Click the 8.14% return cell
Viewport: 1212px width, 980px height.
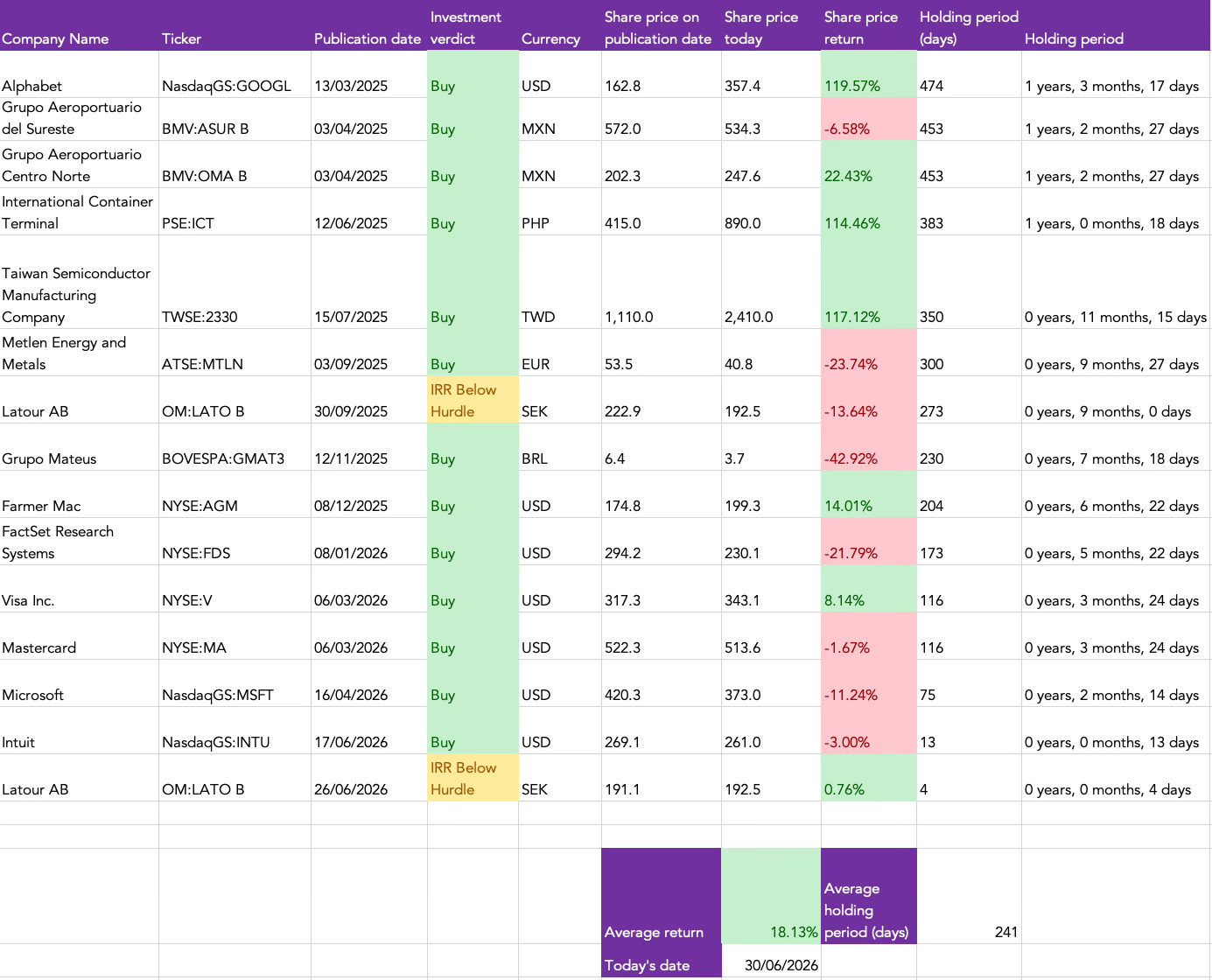click(x=869, y=589)
